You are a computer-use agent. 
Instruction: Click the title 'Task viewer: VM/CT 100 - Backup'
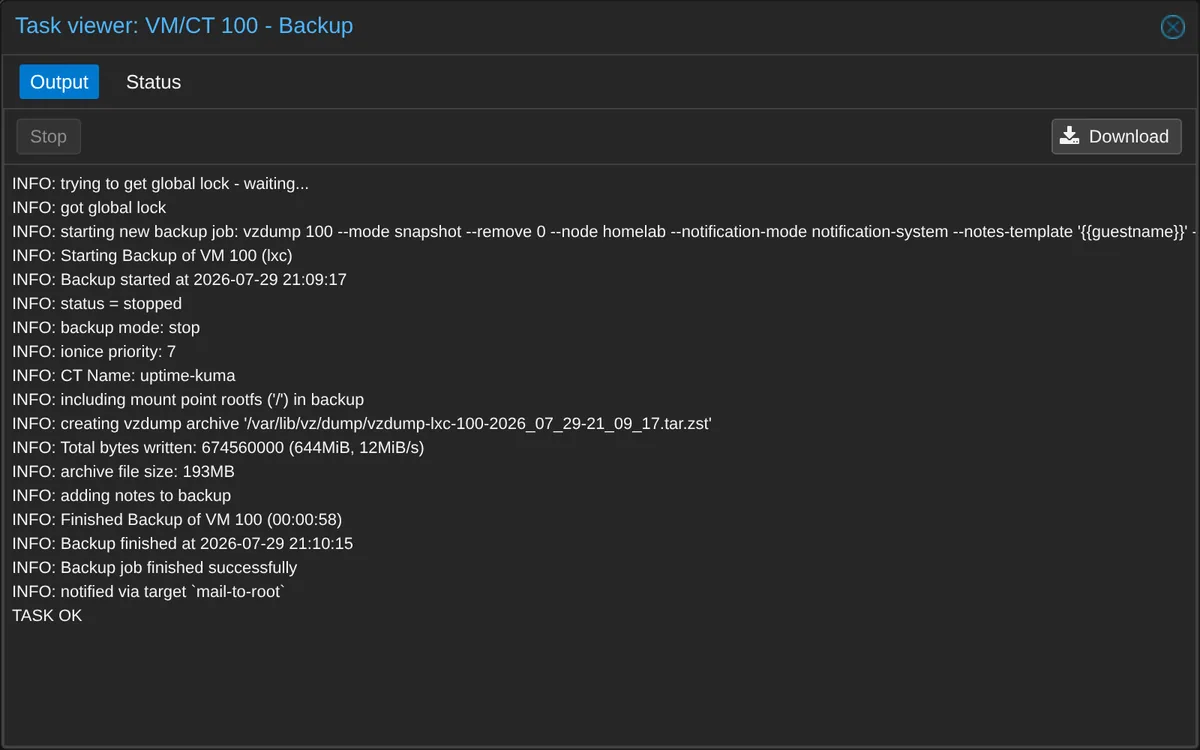pyautogui.click(x=184, y=26)
